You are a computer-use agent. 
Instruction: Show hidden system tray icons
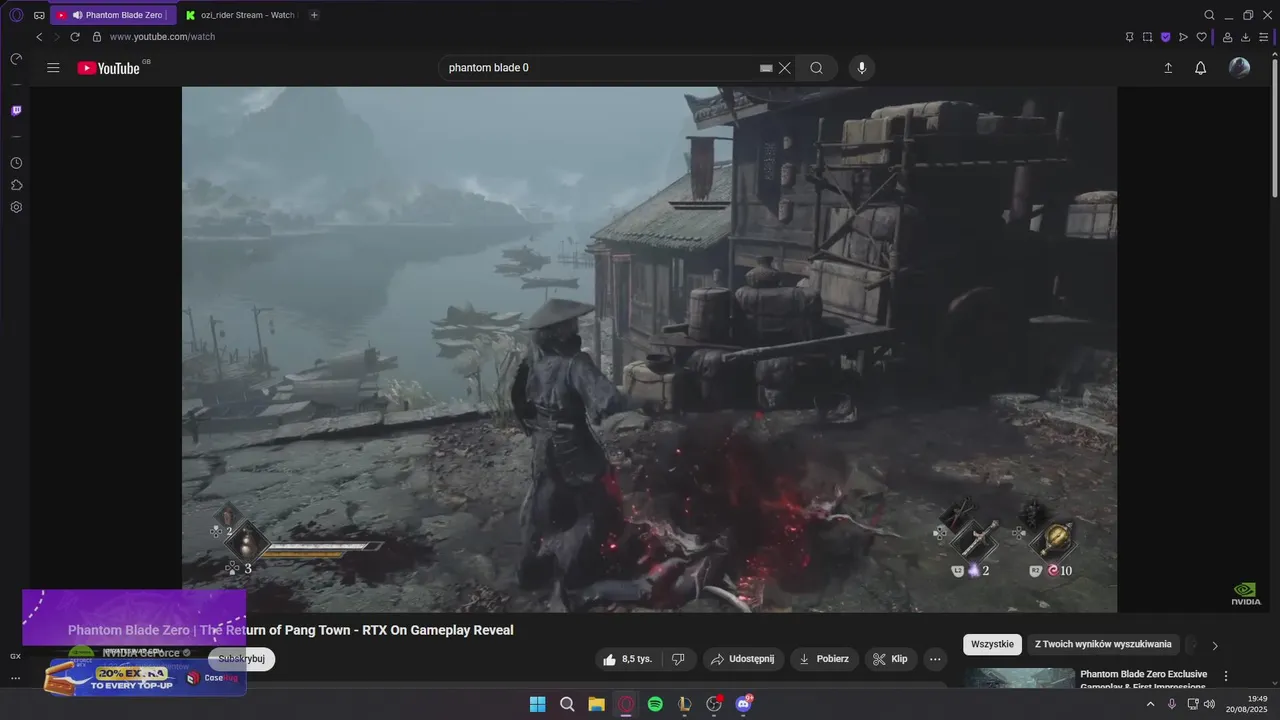click(1150, 704)
